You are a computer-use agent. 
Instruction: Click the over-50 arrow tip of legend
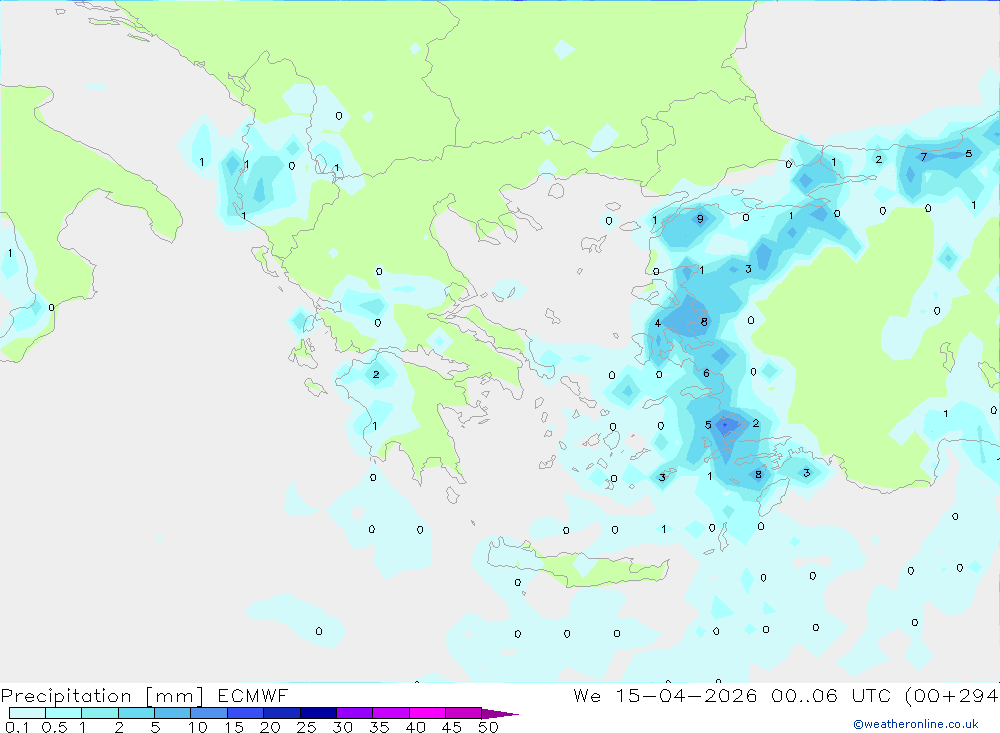[500, 713]
